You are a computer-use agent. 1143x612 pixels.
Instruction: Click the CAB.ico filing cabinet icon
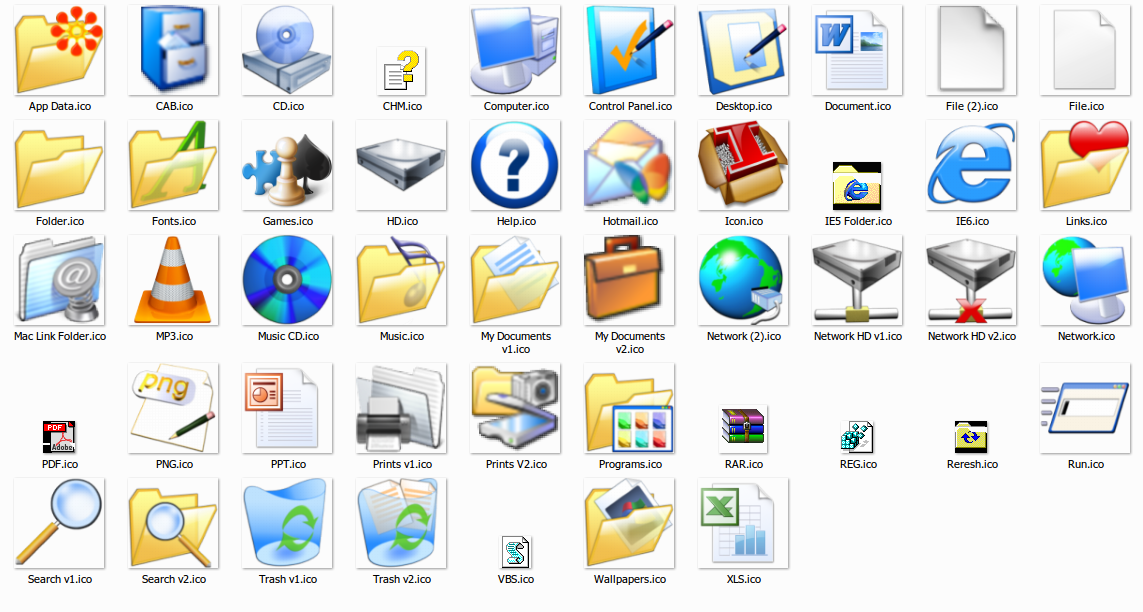click(173, 50)
